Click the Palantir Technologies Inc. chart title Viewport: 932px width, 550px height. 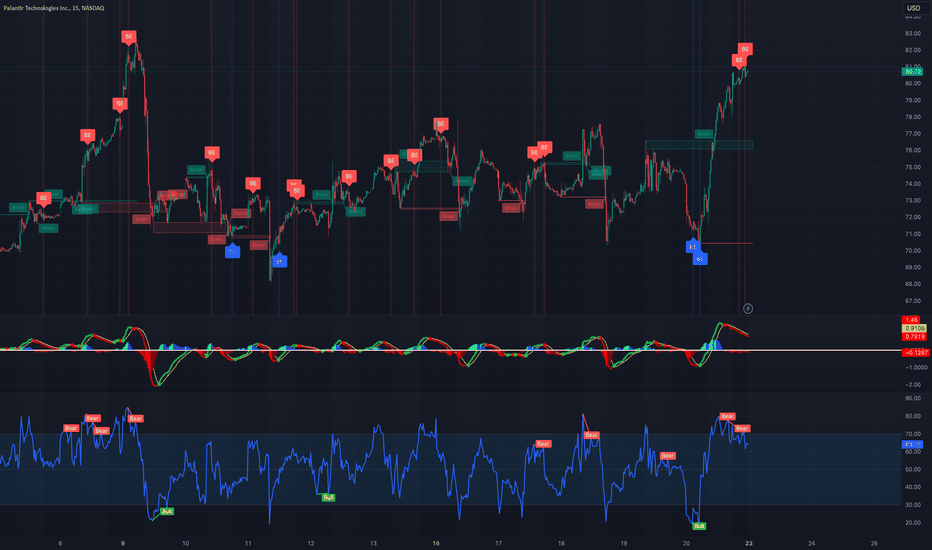click(53, 8)
